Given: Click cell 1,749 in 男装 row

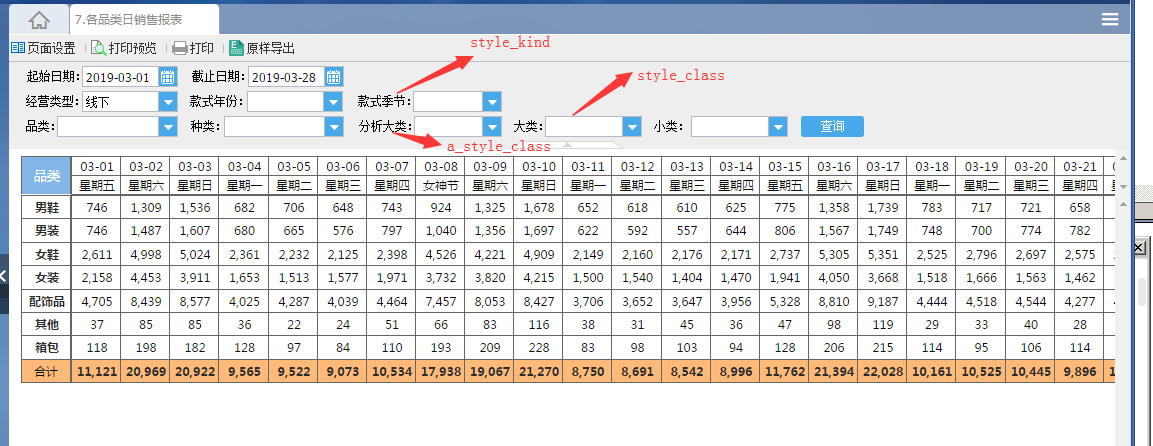Looking at the screenshot, I should tap(882, 231).
